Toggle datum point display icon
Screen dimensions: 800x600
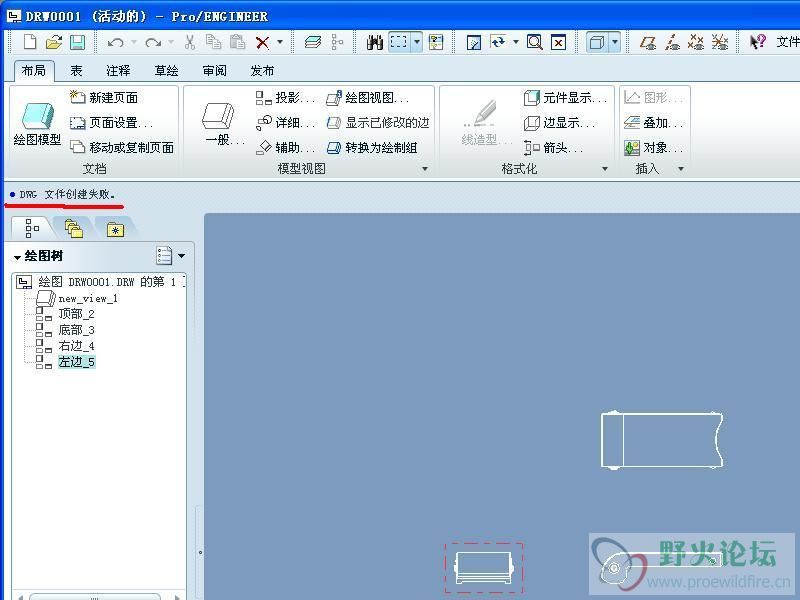[696, 42]
